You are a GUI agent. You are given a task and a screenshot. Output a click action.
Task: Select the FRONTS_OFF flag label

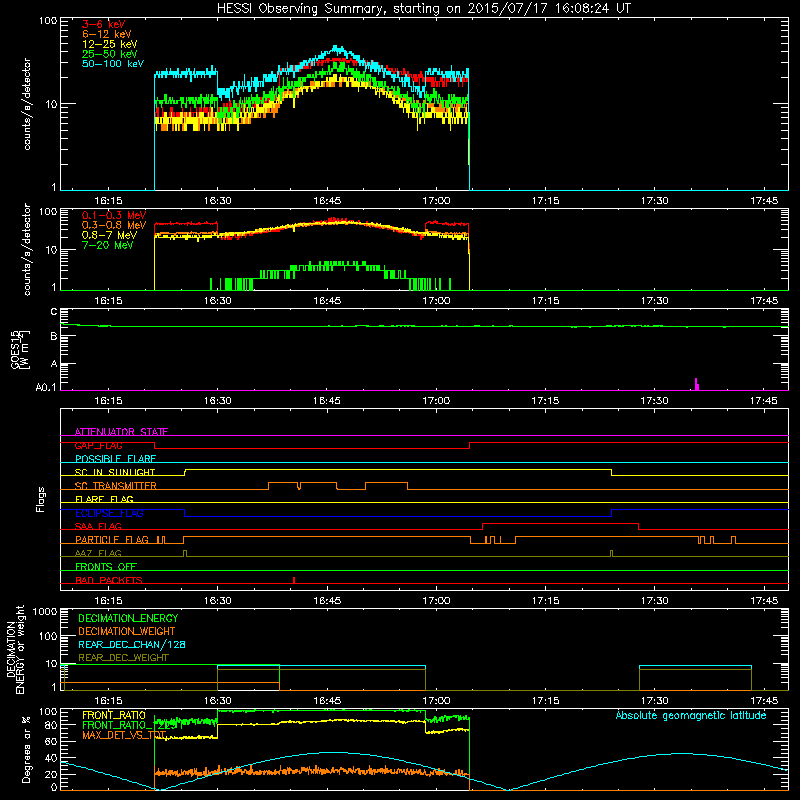click(106, 567)
